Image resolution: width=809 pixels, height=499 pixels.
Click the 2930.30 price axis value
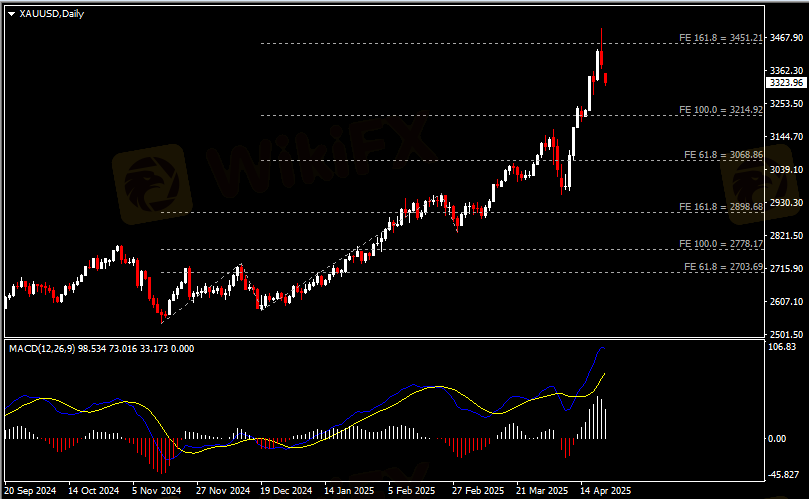(786, 203)
